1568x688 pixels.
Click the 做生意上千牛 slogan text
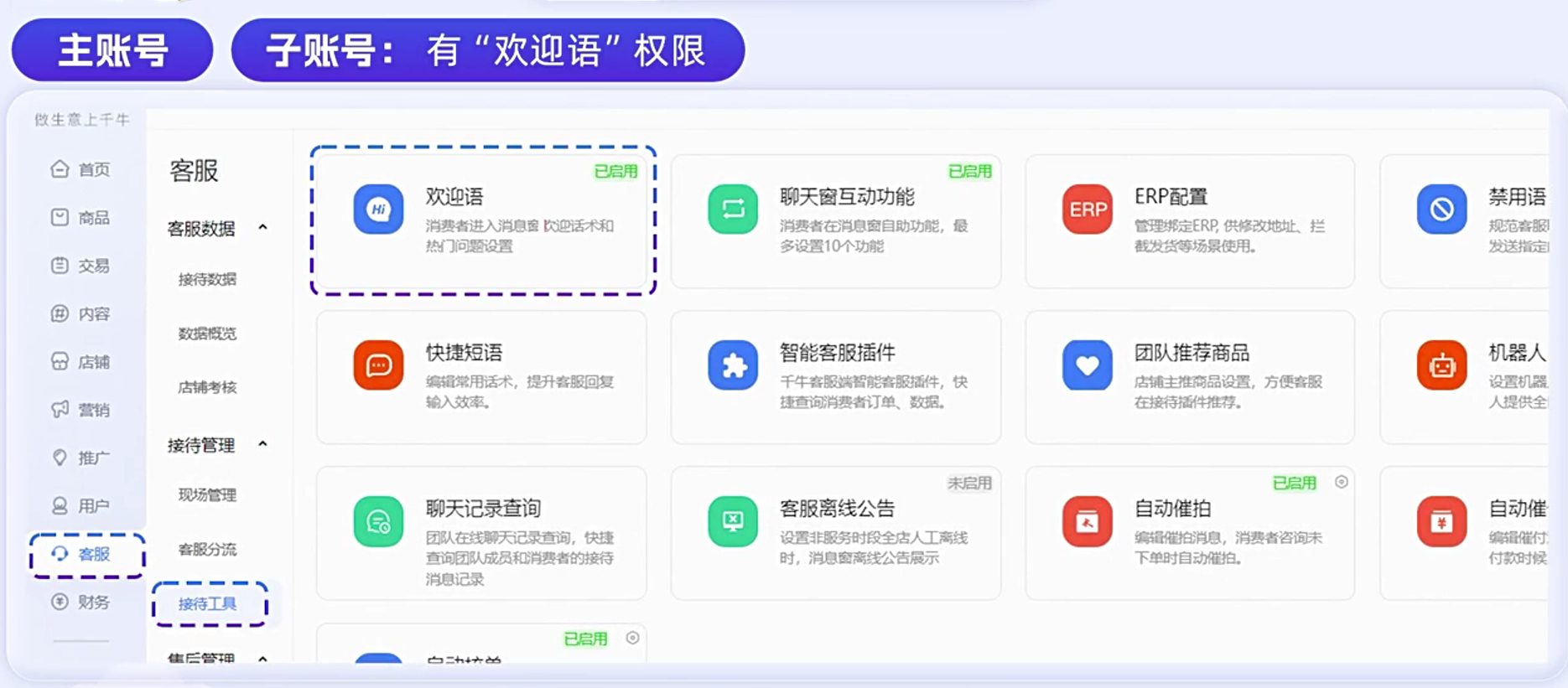82,120
